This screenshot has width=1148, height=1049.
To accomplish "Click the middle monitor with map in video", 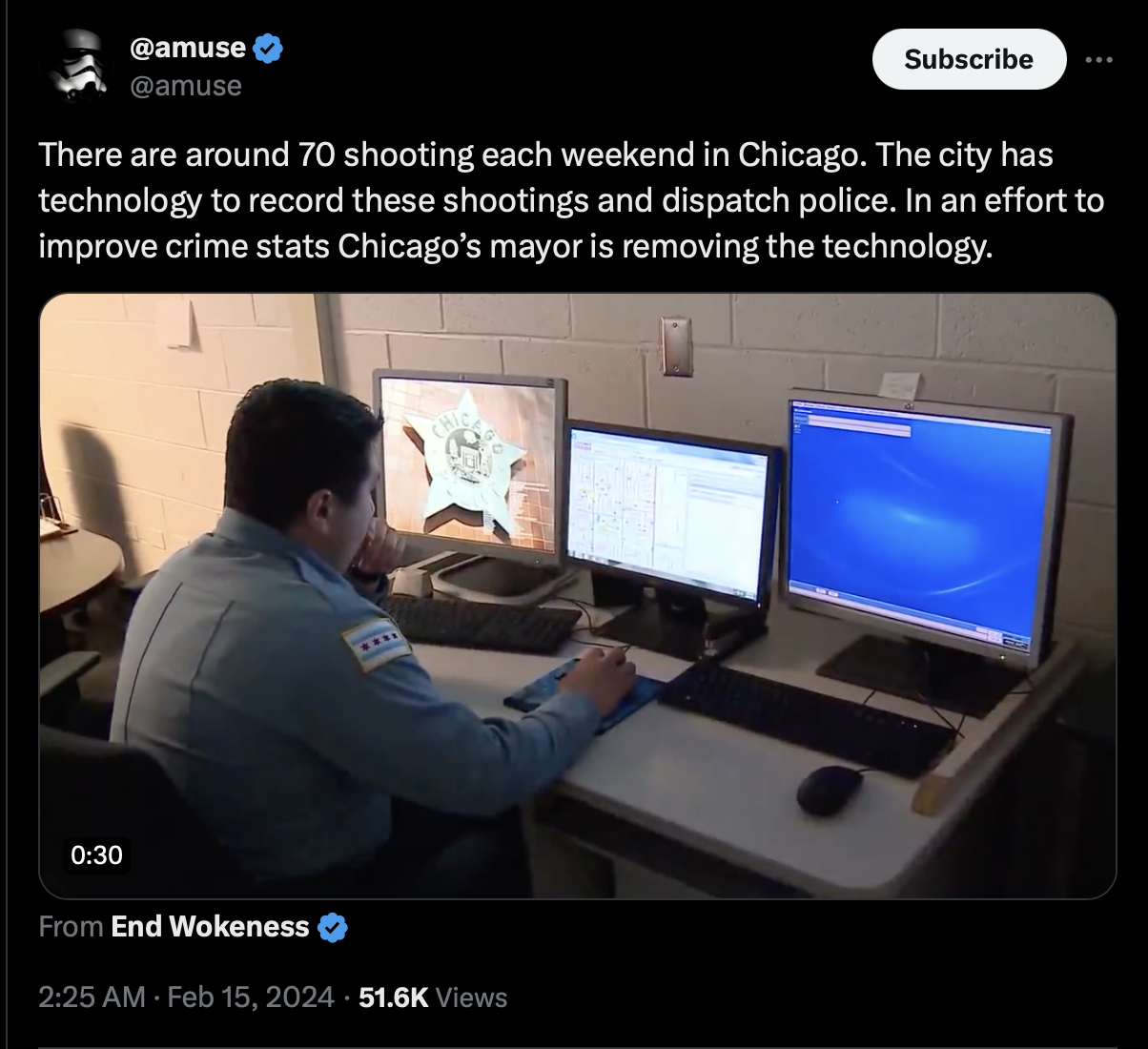I will point(668,514).
